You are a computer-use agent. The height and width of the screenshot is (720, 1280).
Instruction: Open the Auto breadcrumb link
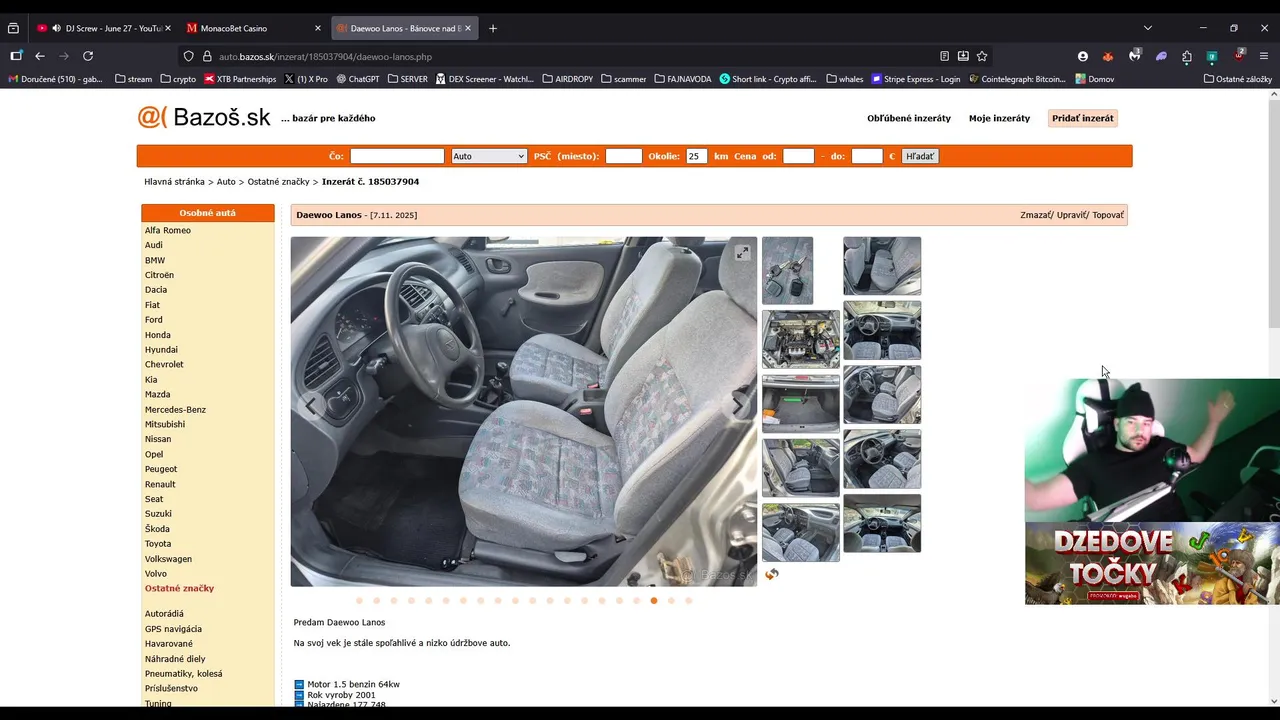tap(226, 182)
